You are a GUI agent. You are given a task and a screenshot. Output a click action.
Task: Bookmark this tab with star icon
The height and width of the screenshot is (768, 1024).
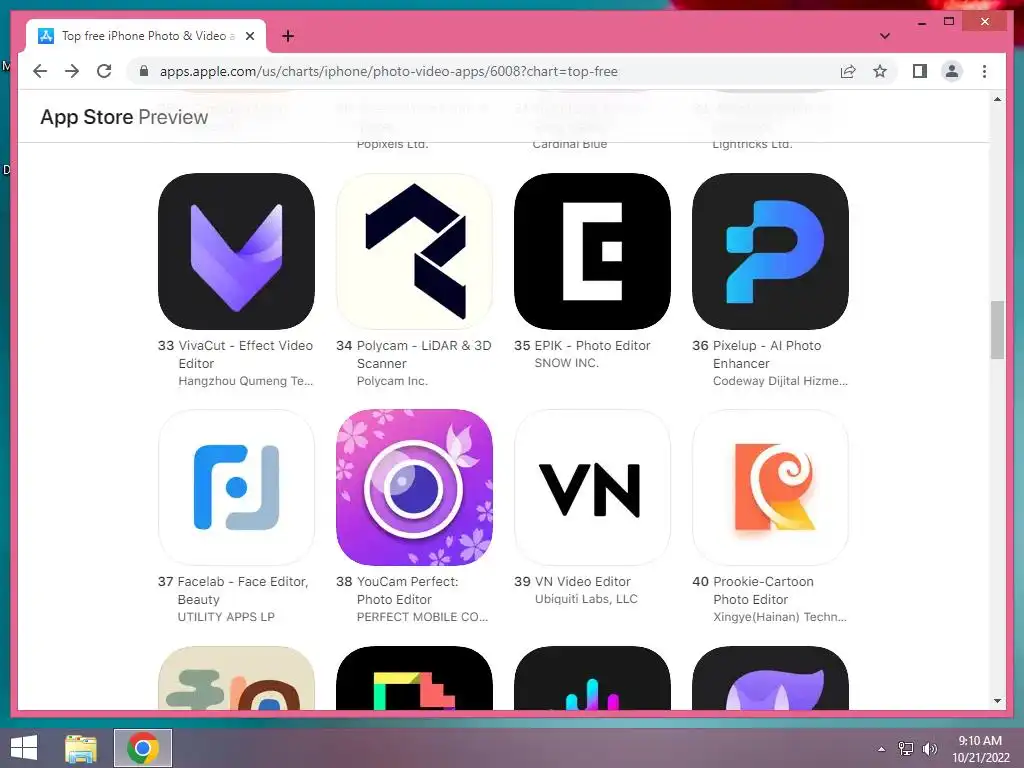click(880, 71)
